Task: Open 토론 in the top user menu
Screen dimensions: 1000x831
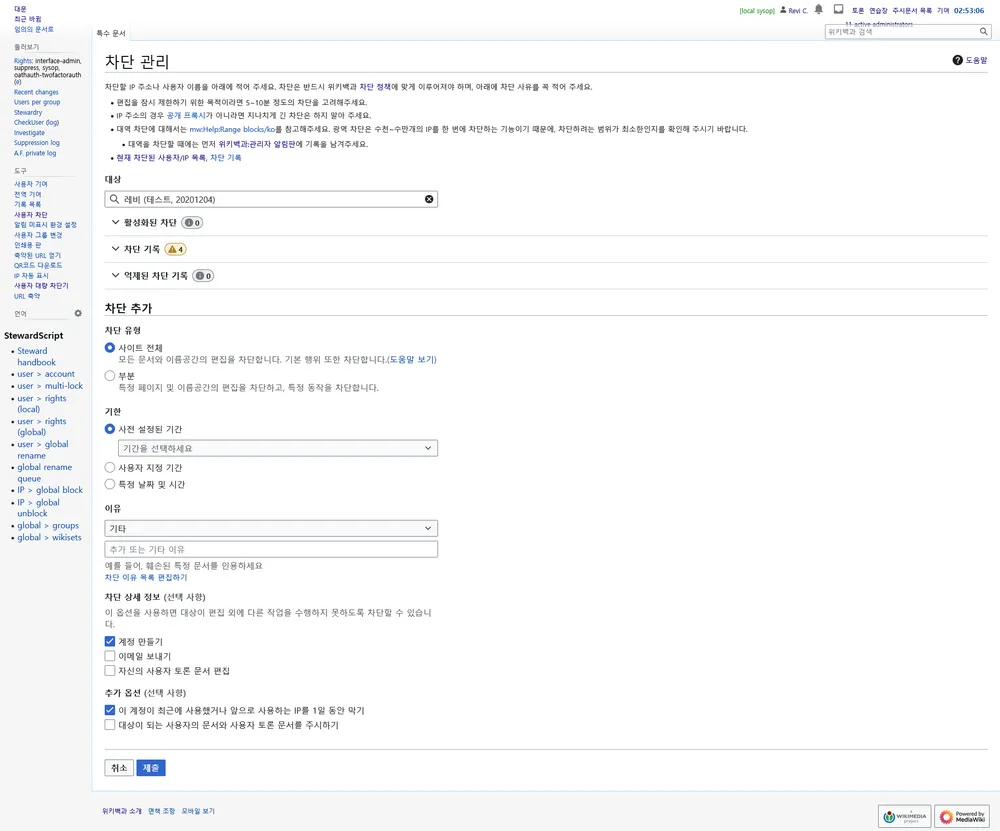Action: click(x=858, y=10)
